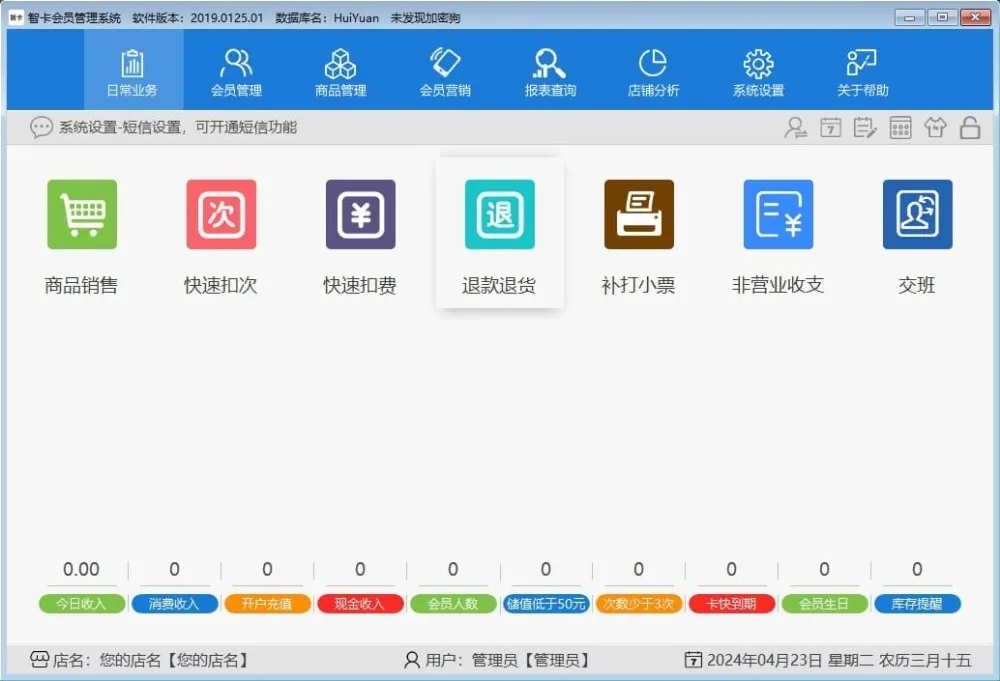
Task: Open inventory alerts via 库存提醒 button
Action: click(917, 603)
